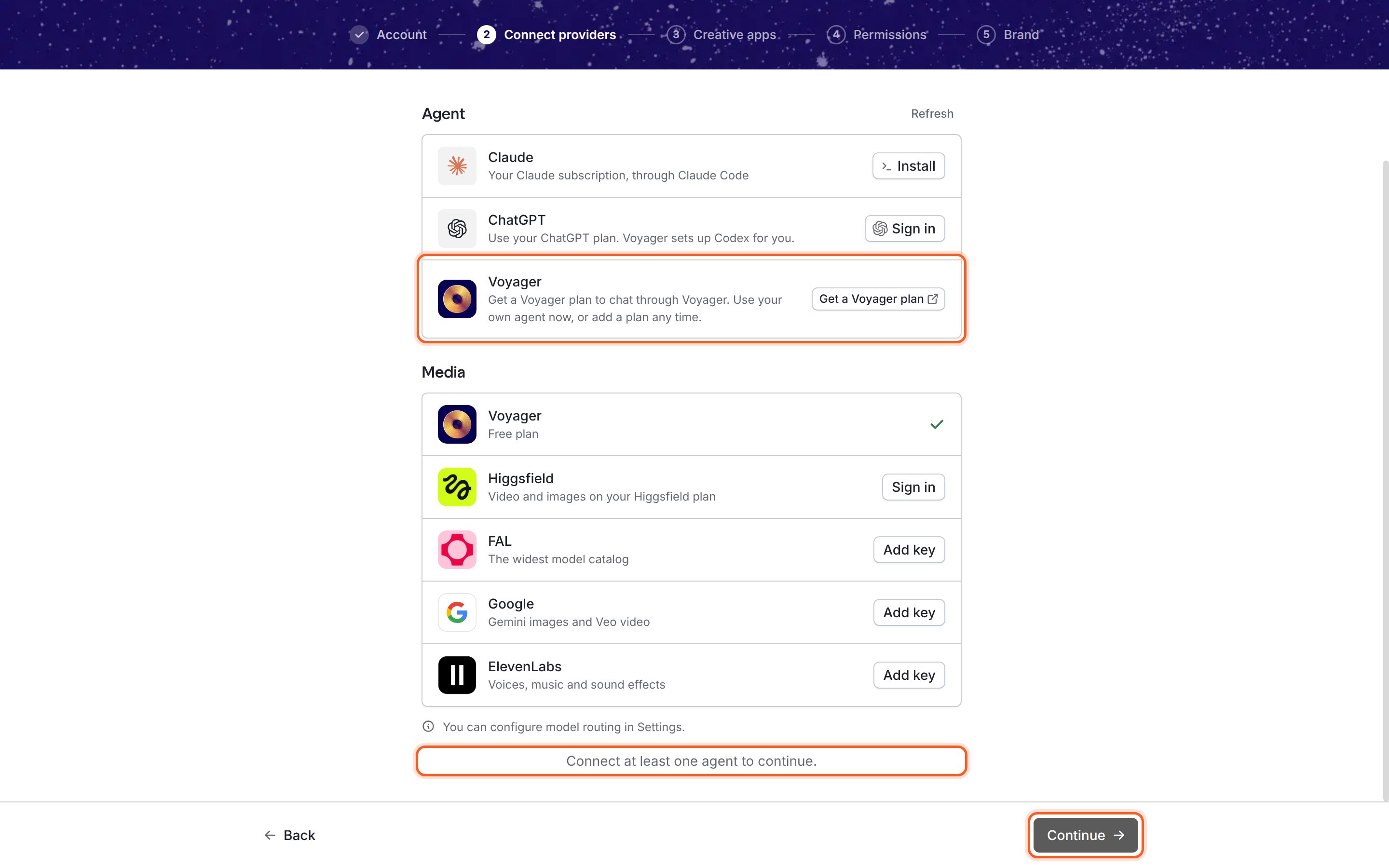Click the Higgsfield green logo icon
Image resolution: width=1389 pixels, height=868 pixels.
pyautogui.click(x=457, y=487)
